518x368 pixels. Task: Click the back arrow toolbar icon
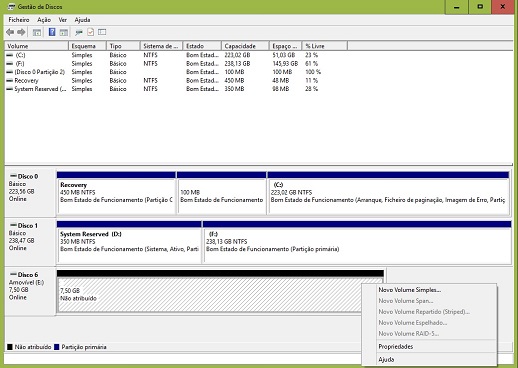pyautogui.click(x=10, y=32)
